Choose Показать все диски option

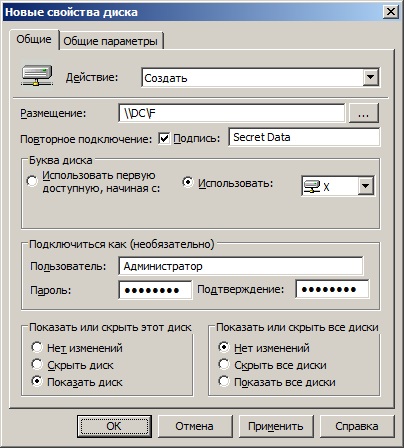point(224,381)
